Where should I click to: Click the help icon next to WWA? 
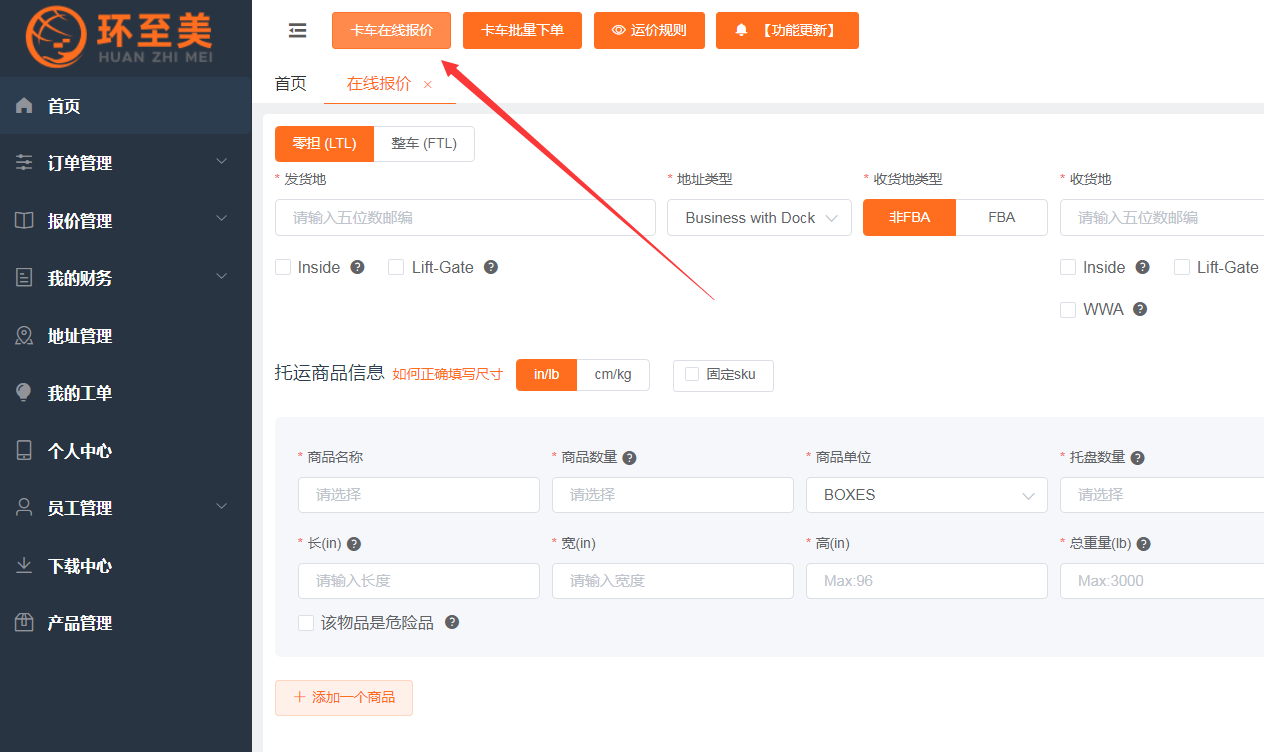[1139, 310]
